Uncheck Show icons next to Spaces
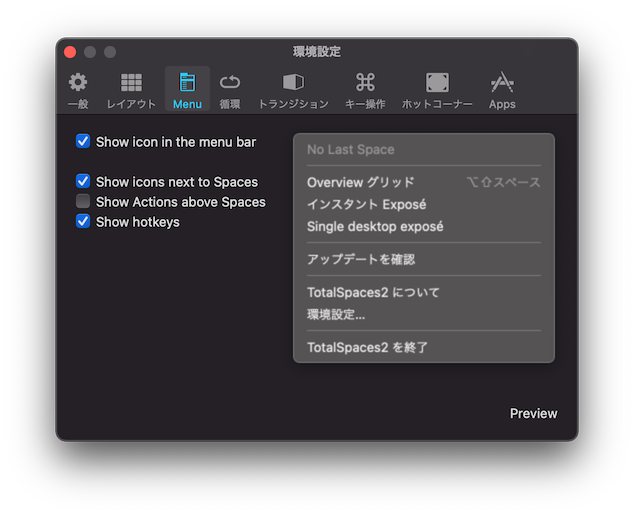The height and width of the screenshot is (515, 634). coord(83,181)
